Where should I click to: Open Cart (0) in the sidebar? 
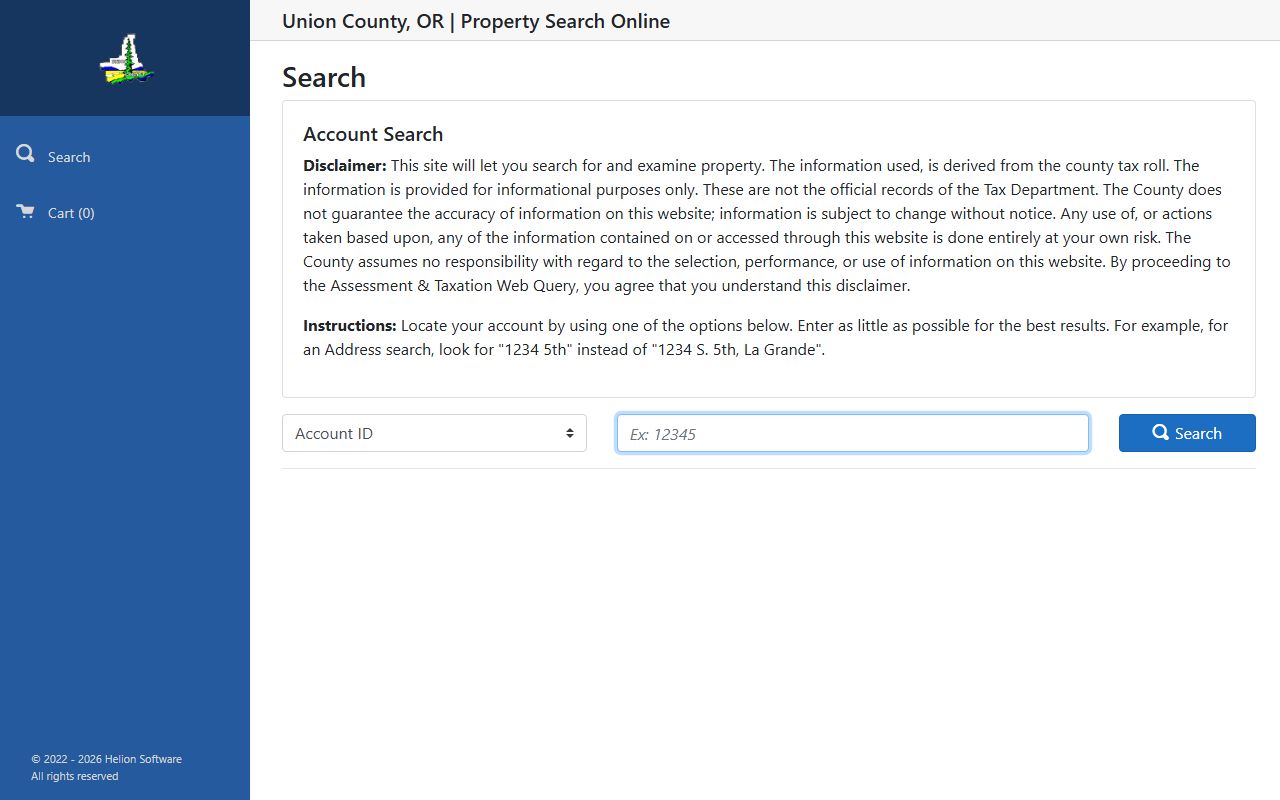pyautogui.click(x=71, y=213)
